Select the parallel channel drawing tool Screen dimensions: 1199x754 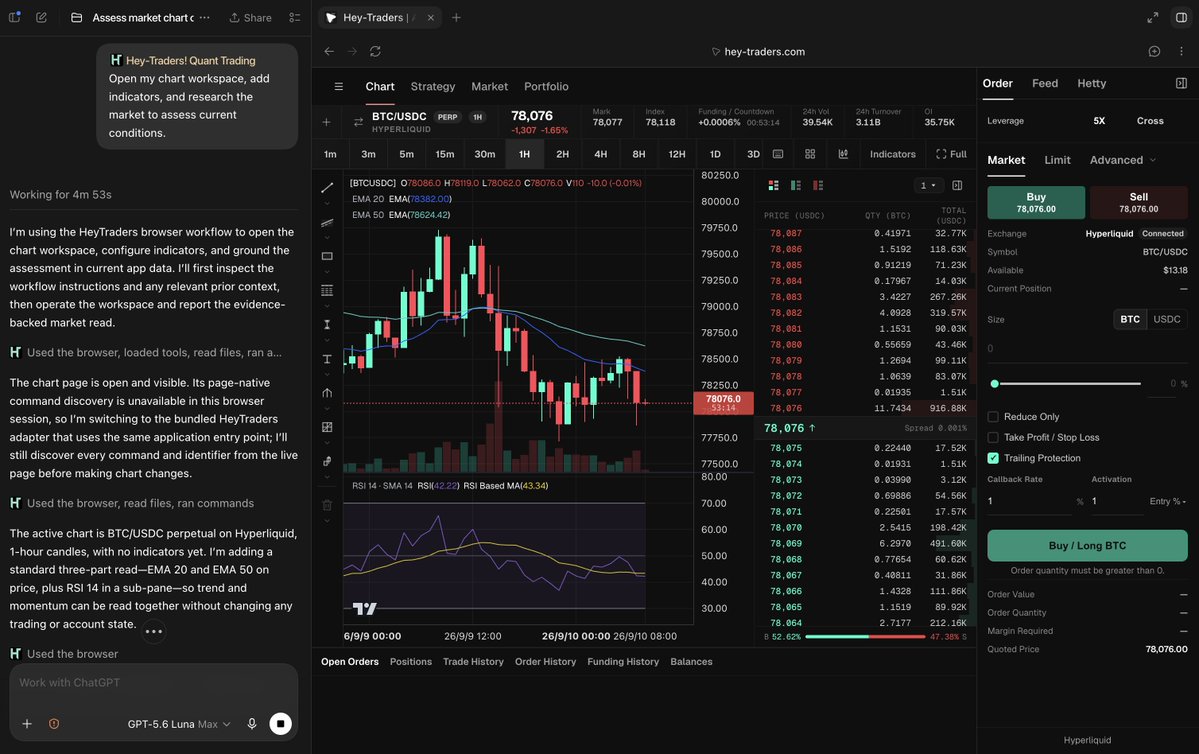(327, 223)
